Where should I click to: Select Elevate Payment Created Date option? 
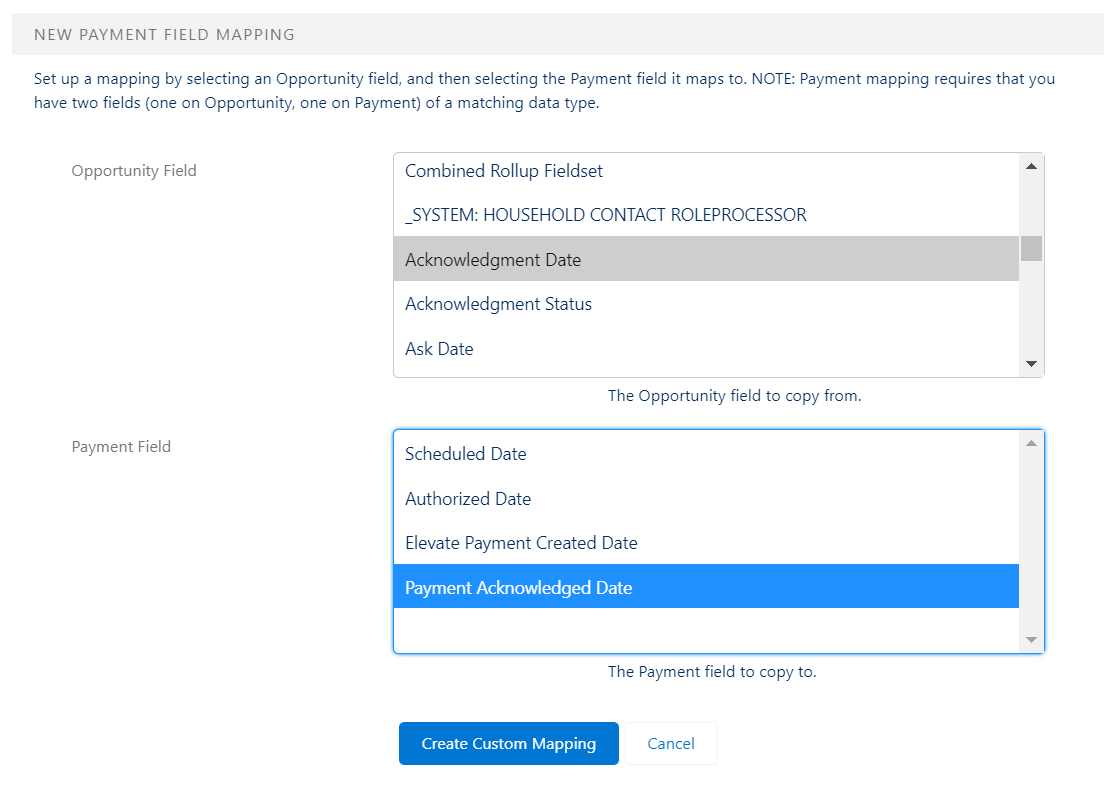521,543
